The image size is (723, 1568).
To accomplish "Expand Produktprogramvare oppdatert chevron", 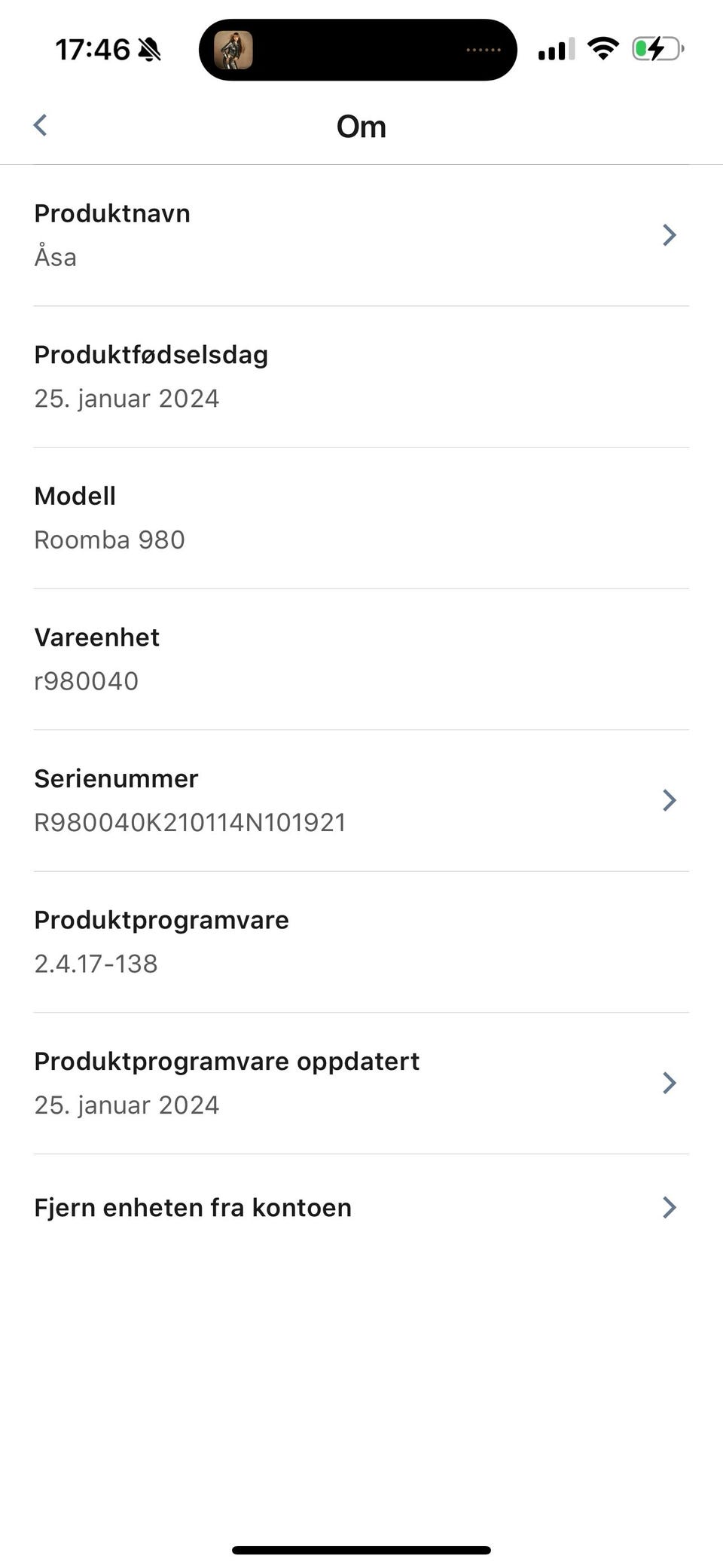I will (x=669, y=1083).
